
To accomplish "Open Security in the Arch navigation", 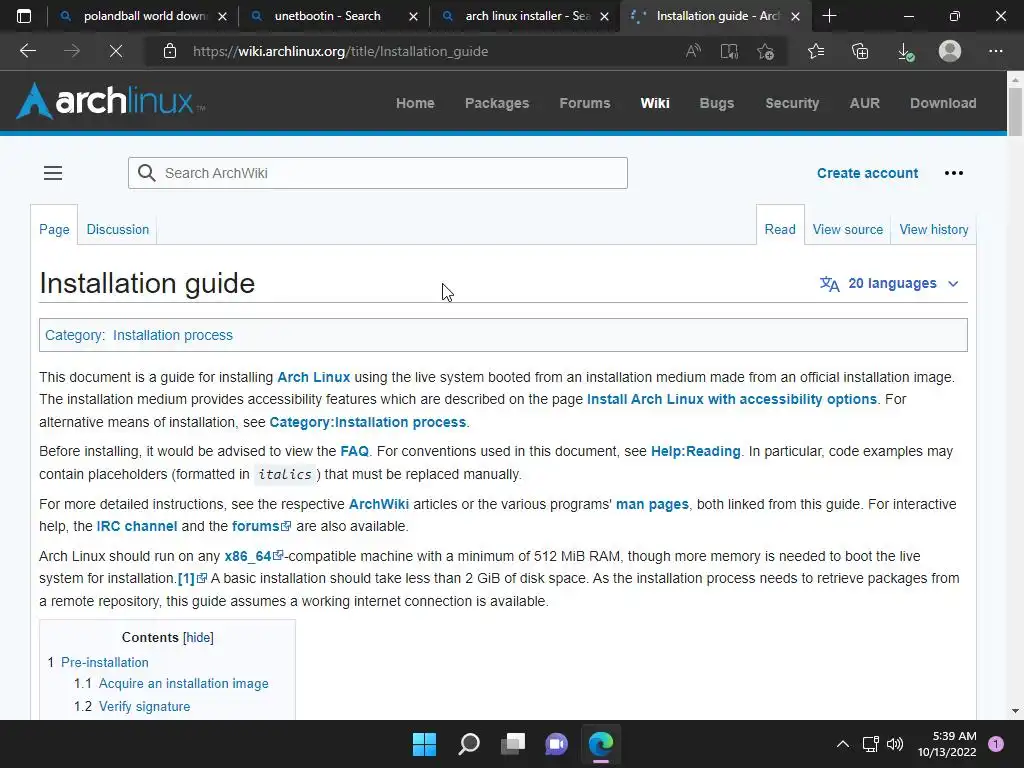I will 792,103.
